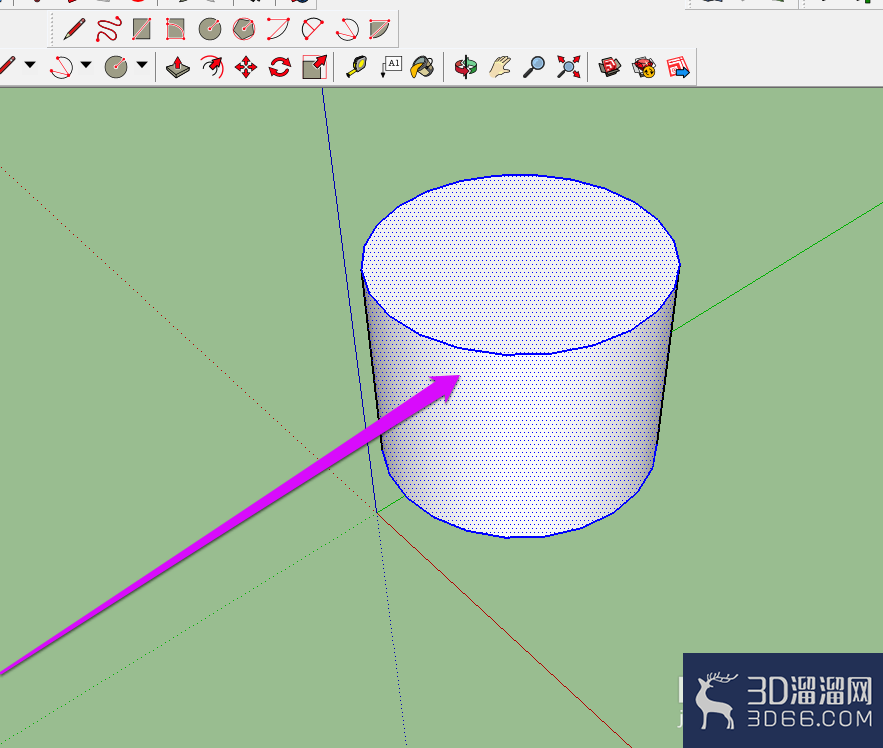Click the Zoom Extents tool

569,67
